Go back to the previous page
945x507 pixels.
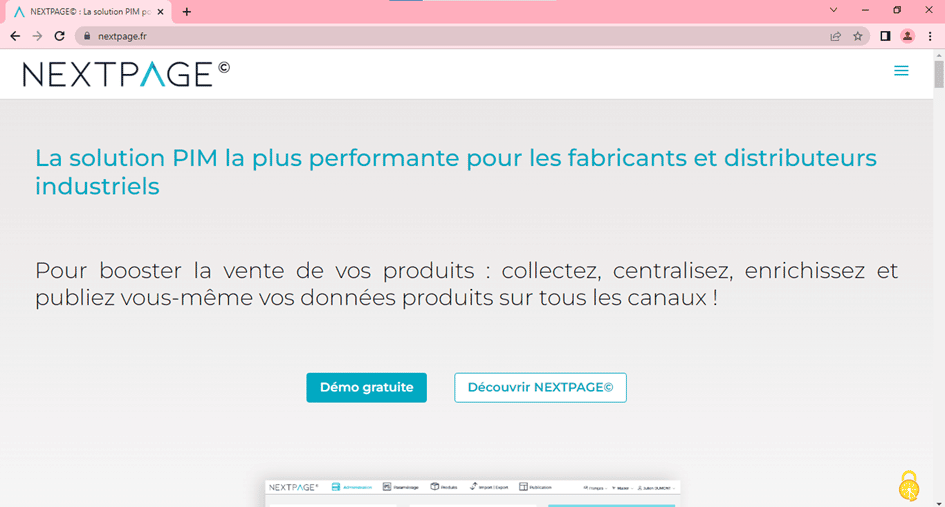click(x=14, y=36)
